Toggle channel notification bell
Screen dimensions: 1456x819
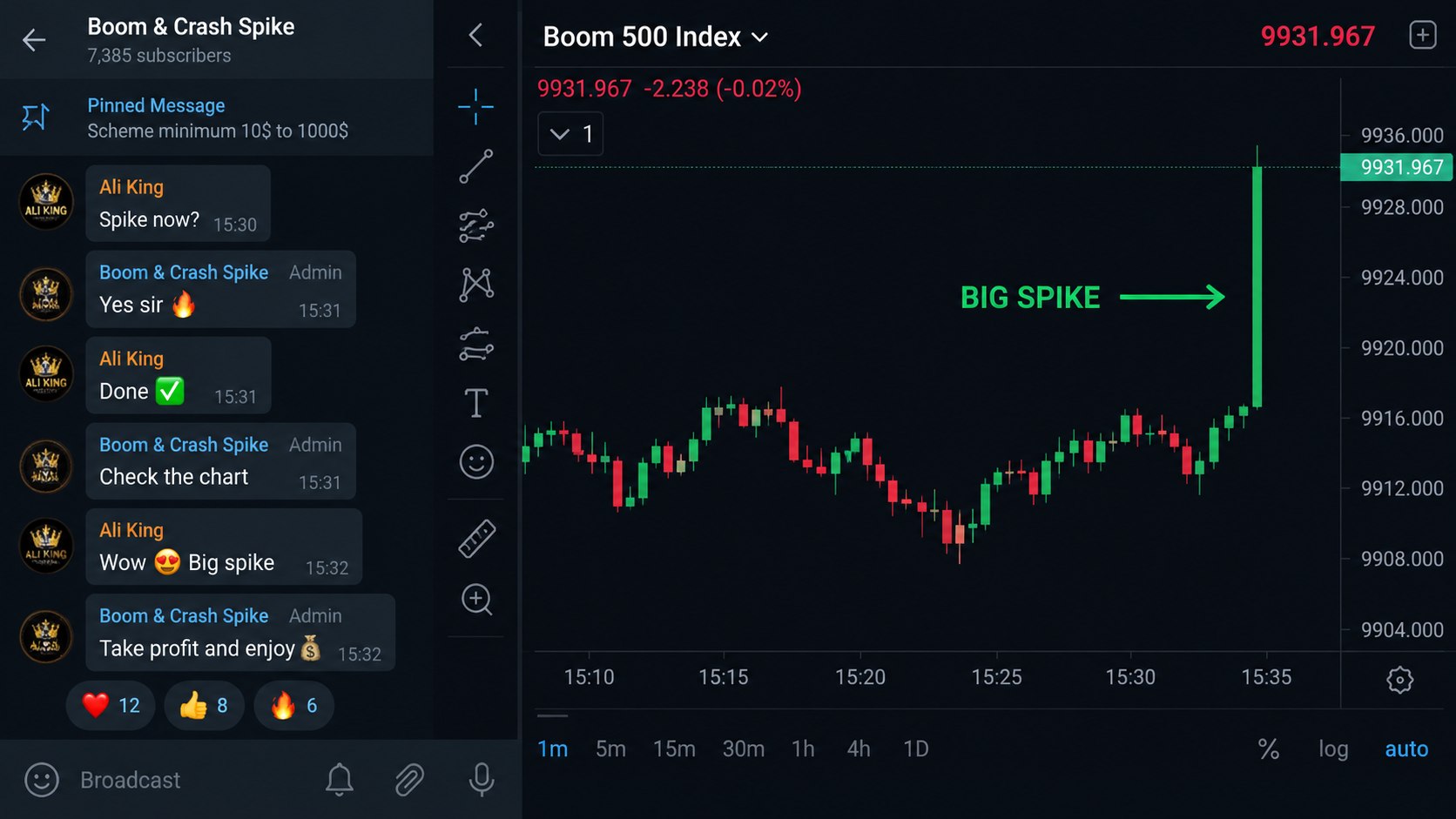340,780
